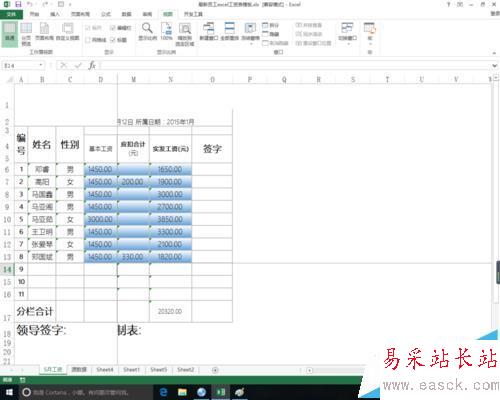Open Customize Quick Access Toolbar dropdown

[x=70, y=4]
